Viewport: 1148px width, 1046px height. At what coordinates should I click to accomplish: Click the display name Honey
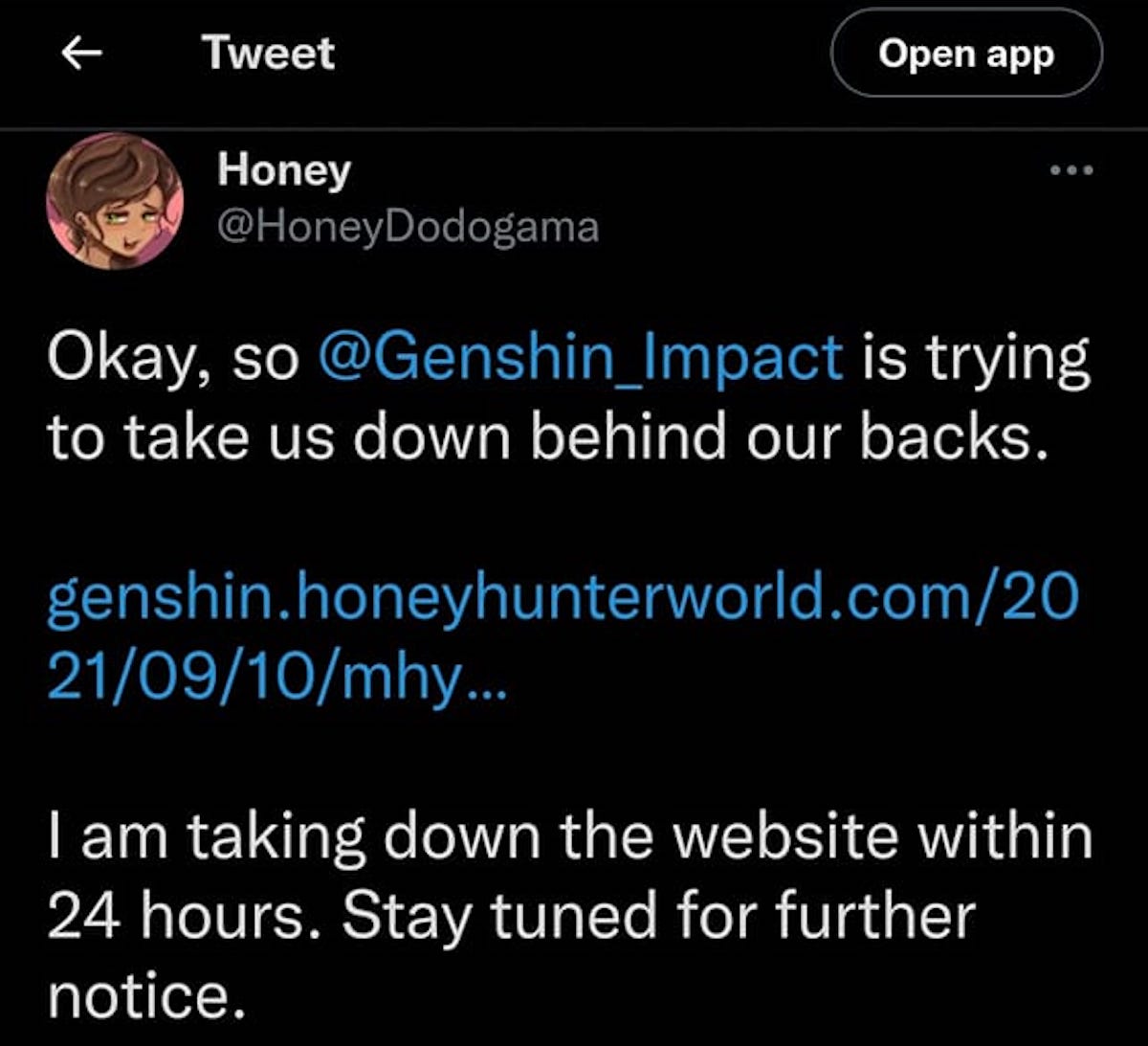pos(283,169)
